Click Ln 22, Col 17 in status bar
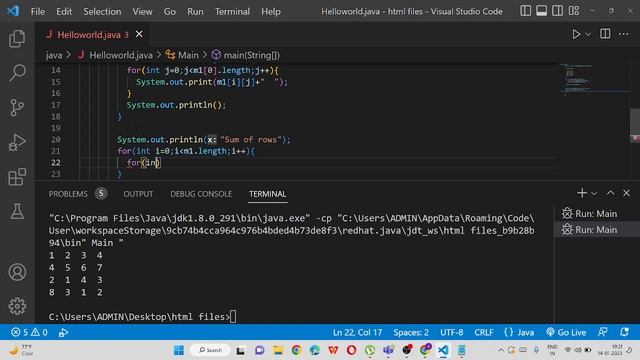The image size is (640, 360). pyautogui.click(x=357, y=333)
